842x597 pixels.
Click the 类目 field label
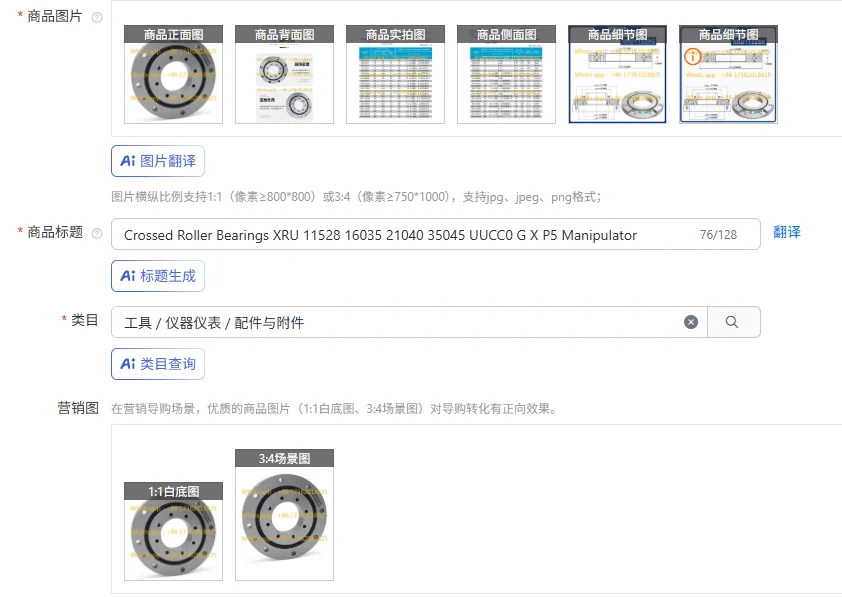tap(85, 321)
